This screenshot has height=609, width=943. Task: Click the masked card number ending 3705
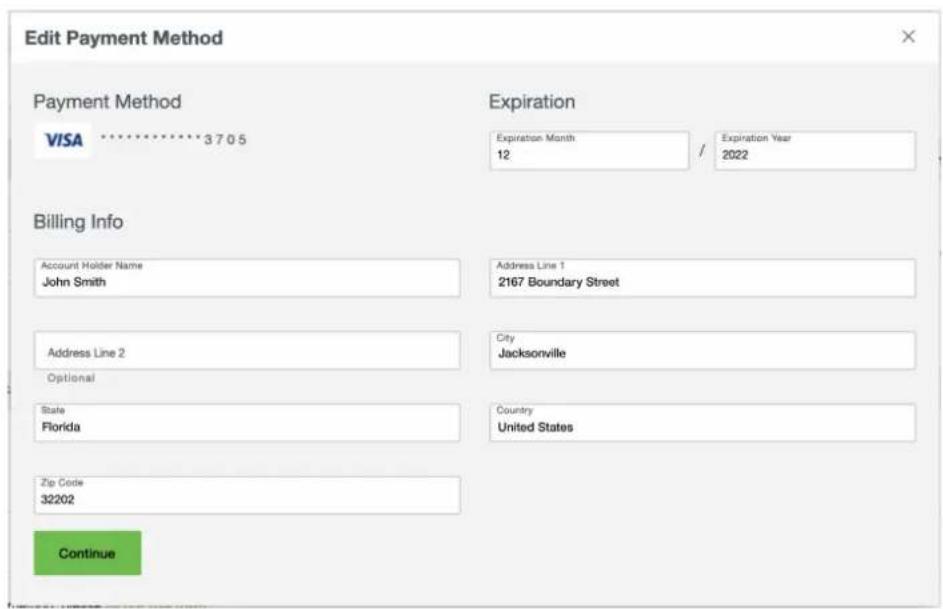click(x=173, y=139)
